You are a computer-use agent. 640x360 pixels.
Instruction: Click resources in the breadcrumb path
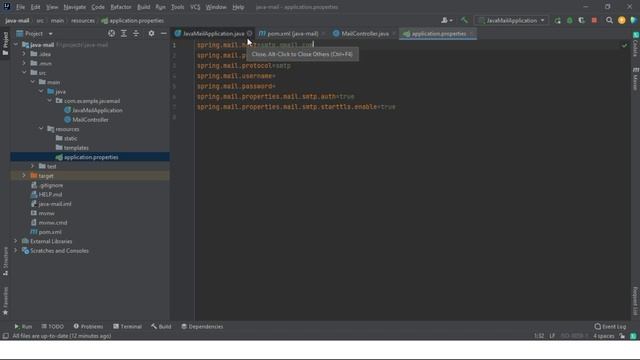click(83, 20)
